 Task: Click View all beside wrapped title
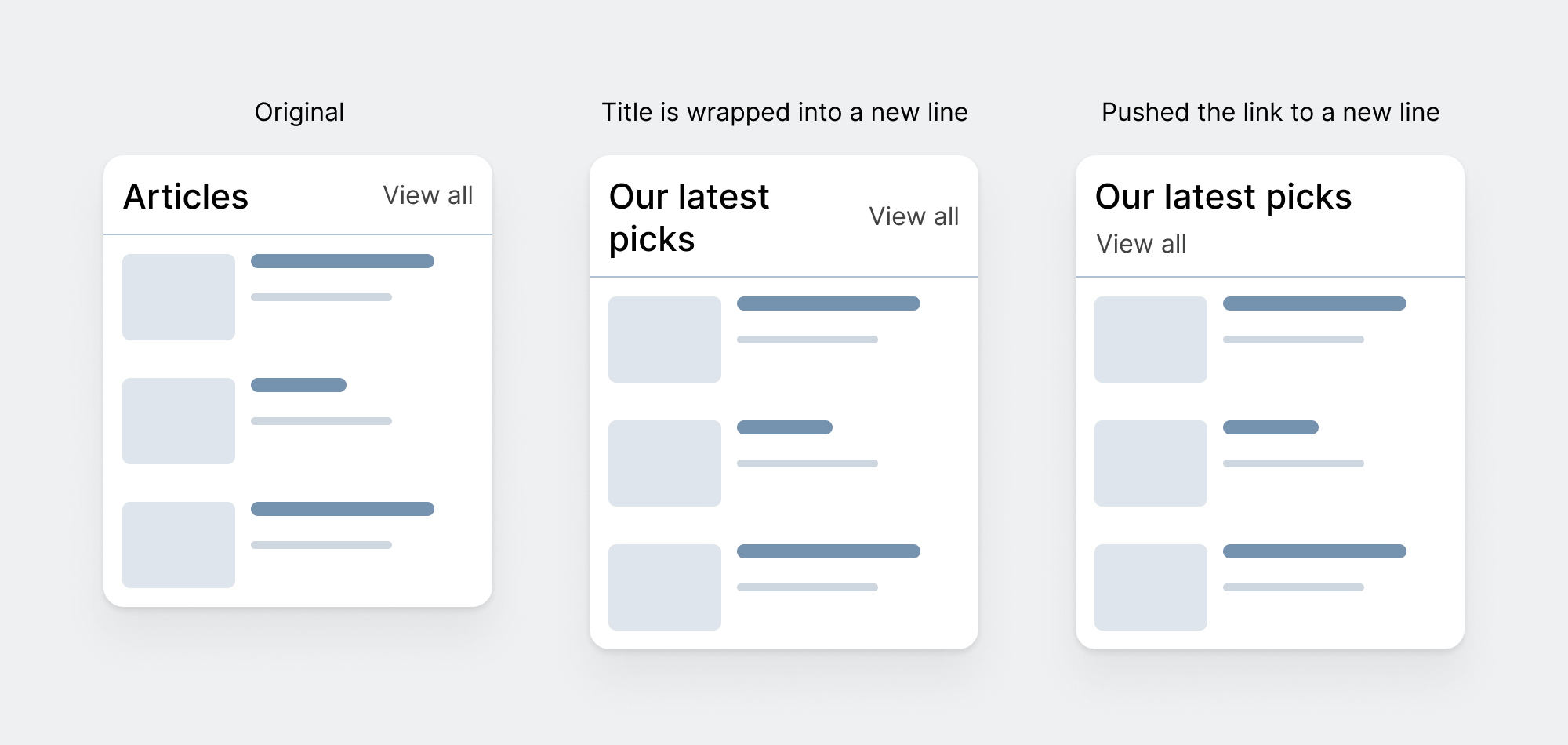pyautogui.click(x=913, y=216)
